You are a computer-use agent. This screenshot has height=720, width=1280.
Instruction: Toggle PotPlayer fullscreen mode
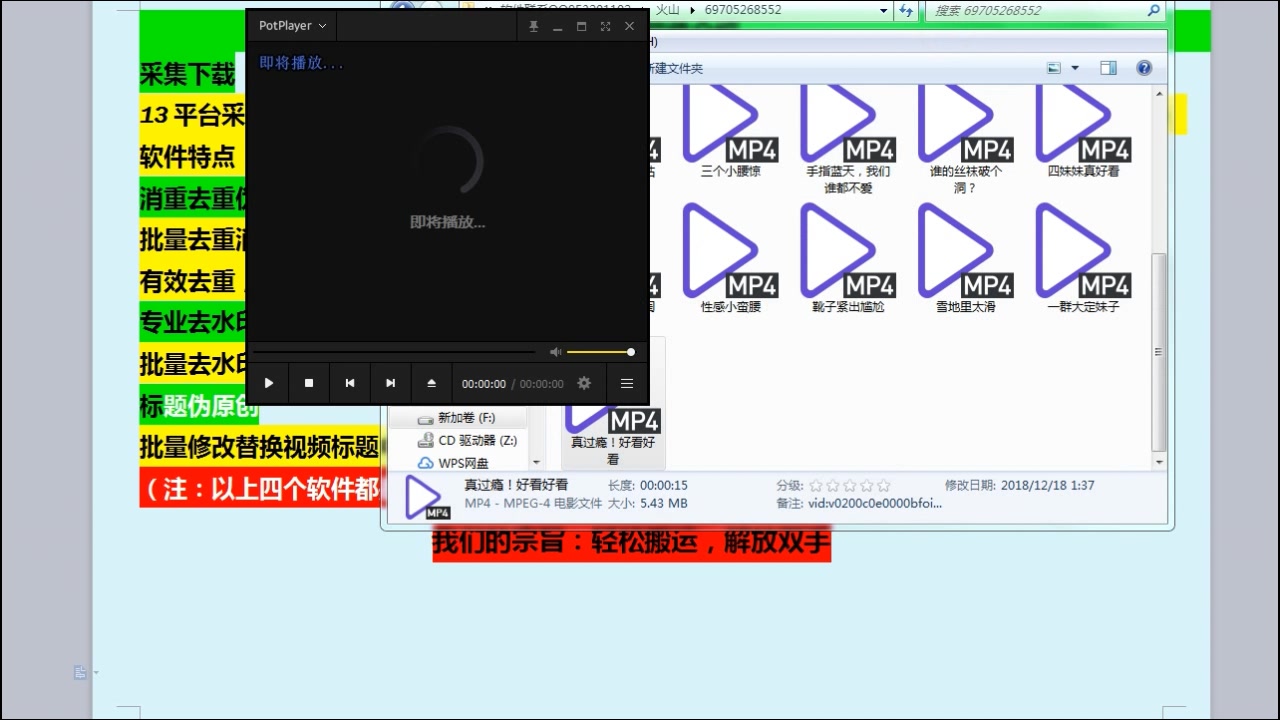(x=605, y=26)
